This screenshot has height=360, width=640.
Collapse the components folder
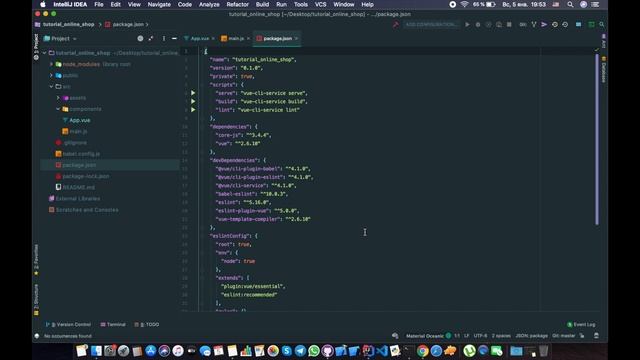[58, 109]
